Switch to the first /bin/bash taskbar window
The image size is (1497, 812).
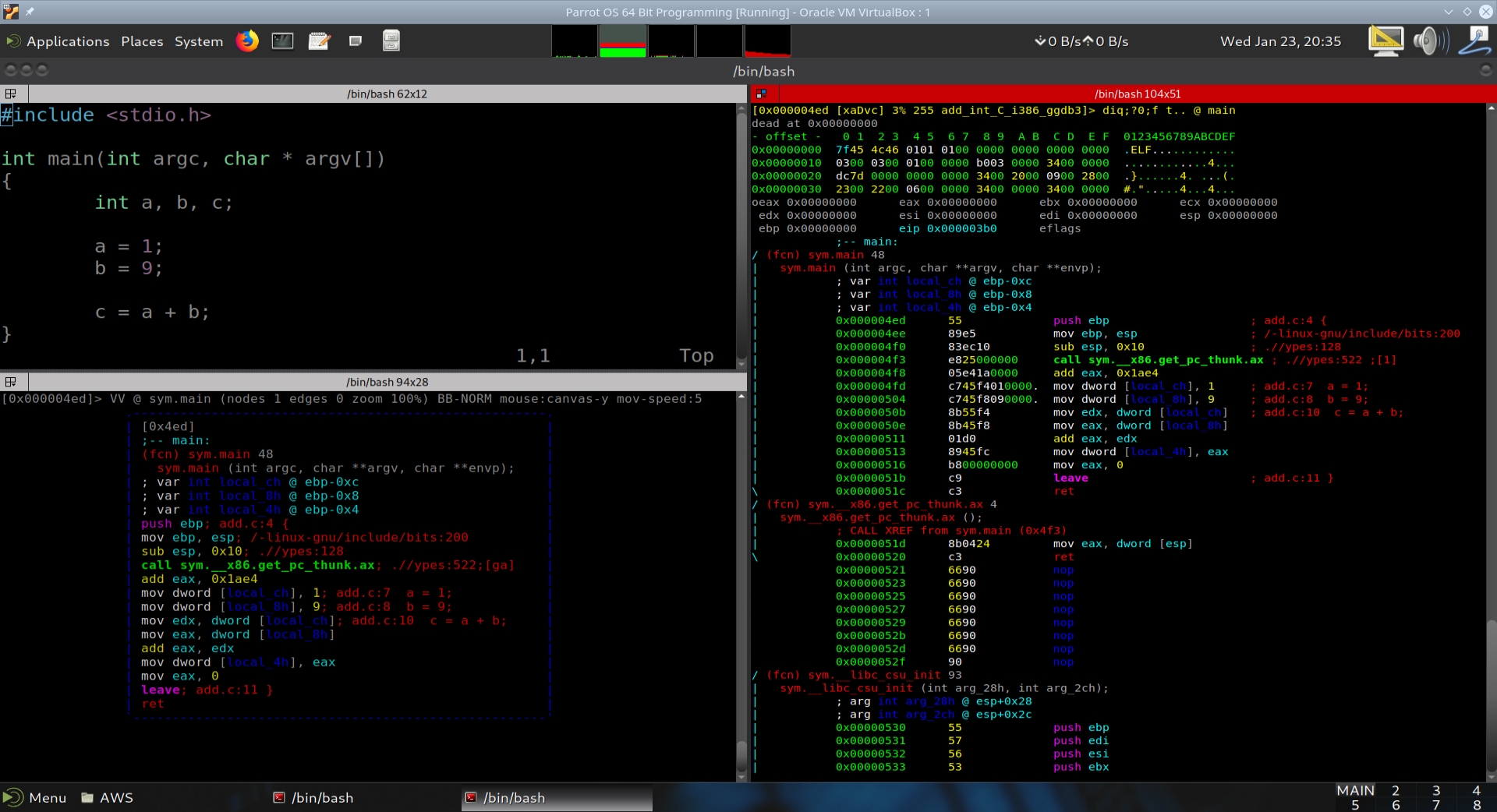313,797
